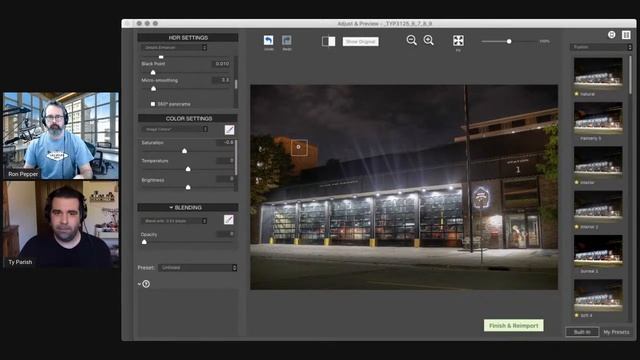Screen dimensions: 640x360
Task: Click the Saturation value field
Action: pyautogui.click(x=225, y=142)
